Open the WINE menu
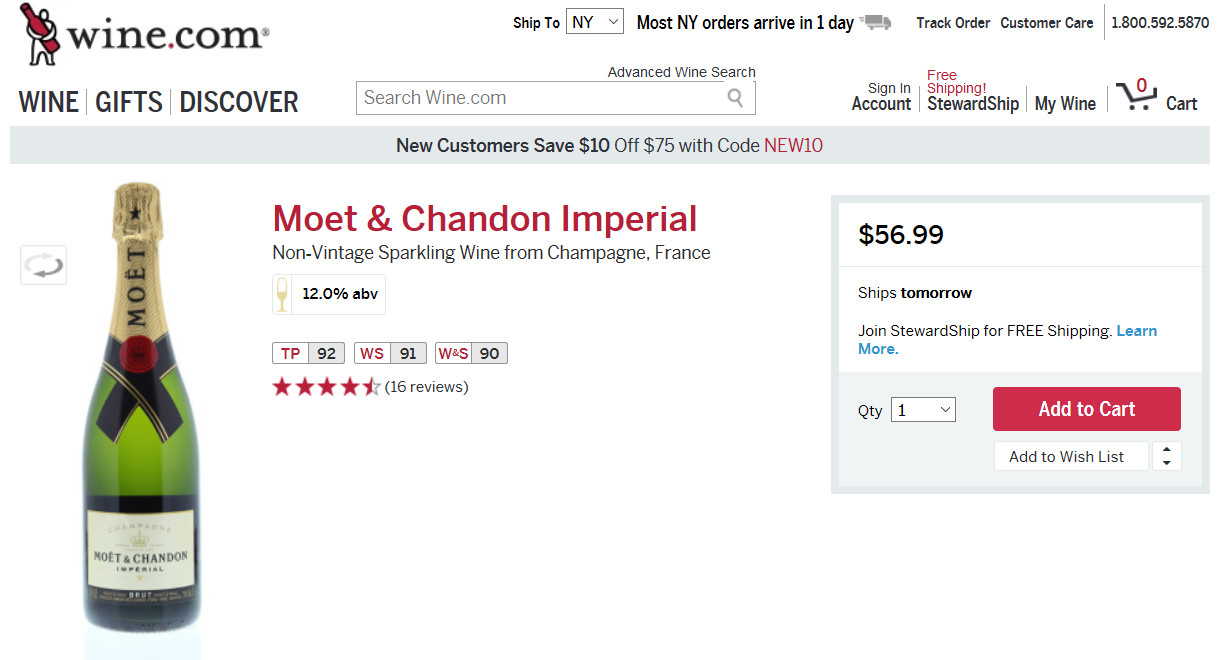 click(48, 102)
